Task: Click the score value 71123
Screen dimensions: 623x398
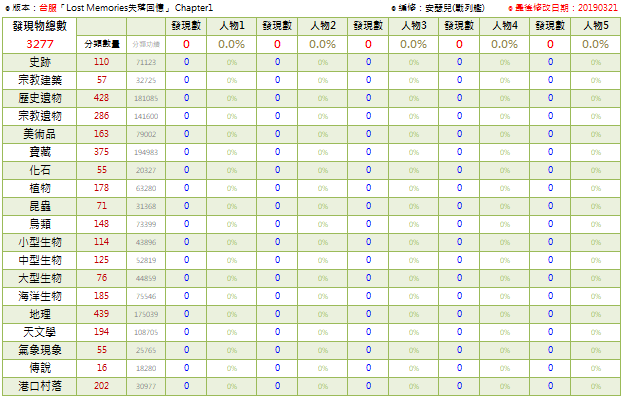Action: pyautogui.click(x=146, y=62)
